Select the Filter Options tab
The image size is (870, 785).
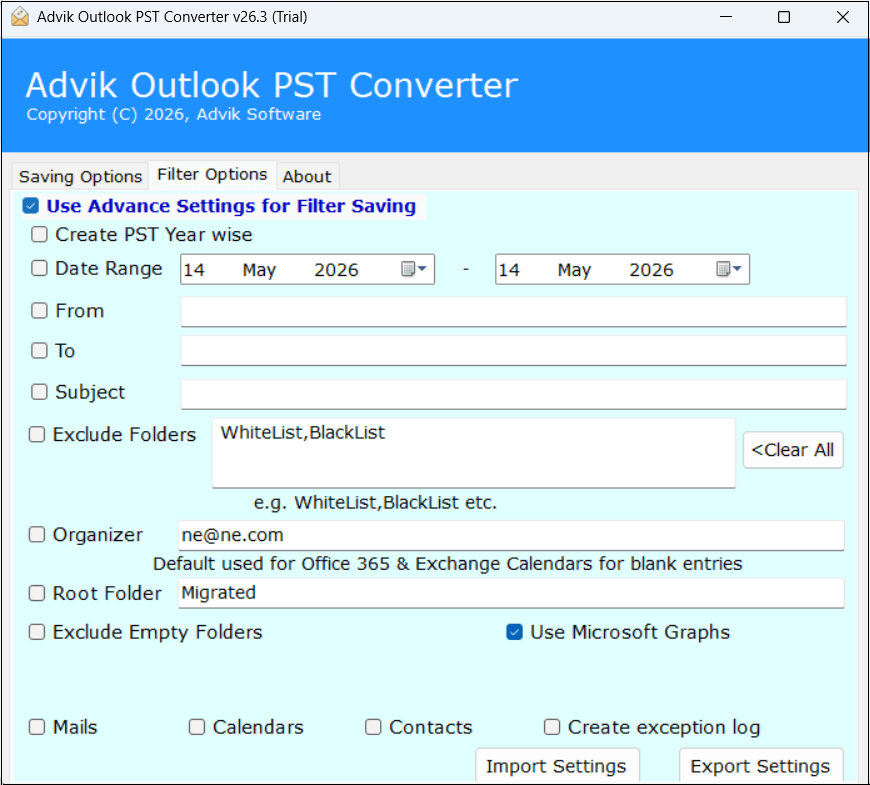pyautogui.click(x=212, y=175)
